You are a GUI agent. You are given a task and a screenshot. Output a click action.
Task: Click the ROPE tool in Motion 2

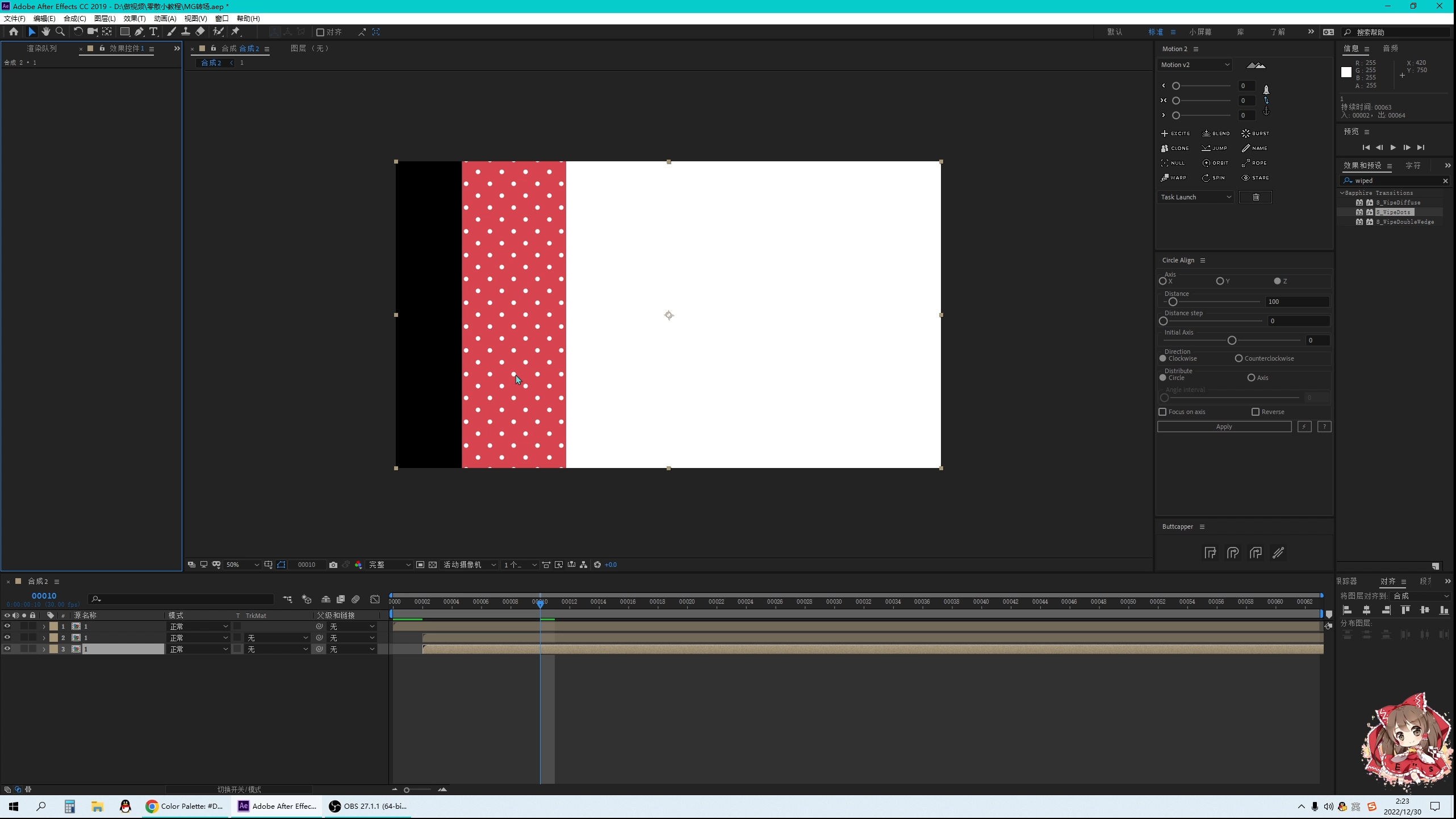click(1254, 163)
